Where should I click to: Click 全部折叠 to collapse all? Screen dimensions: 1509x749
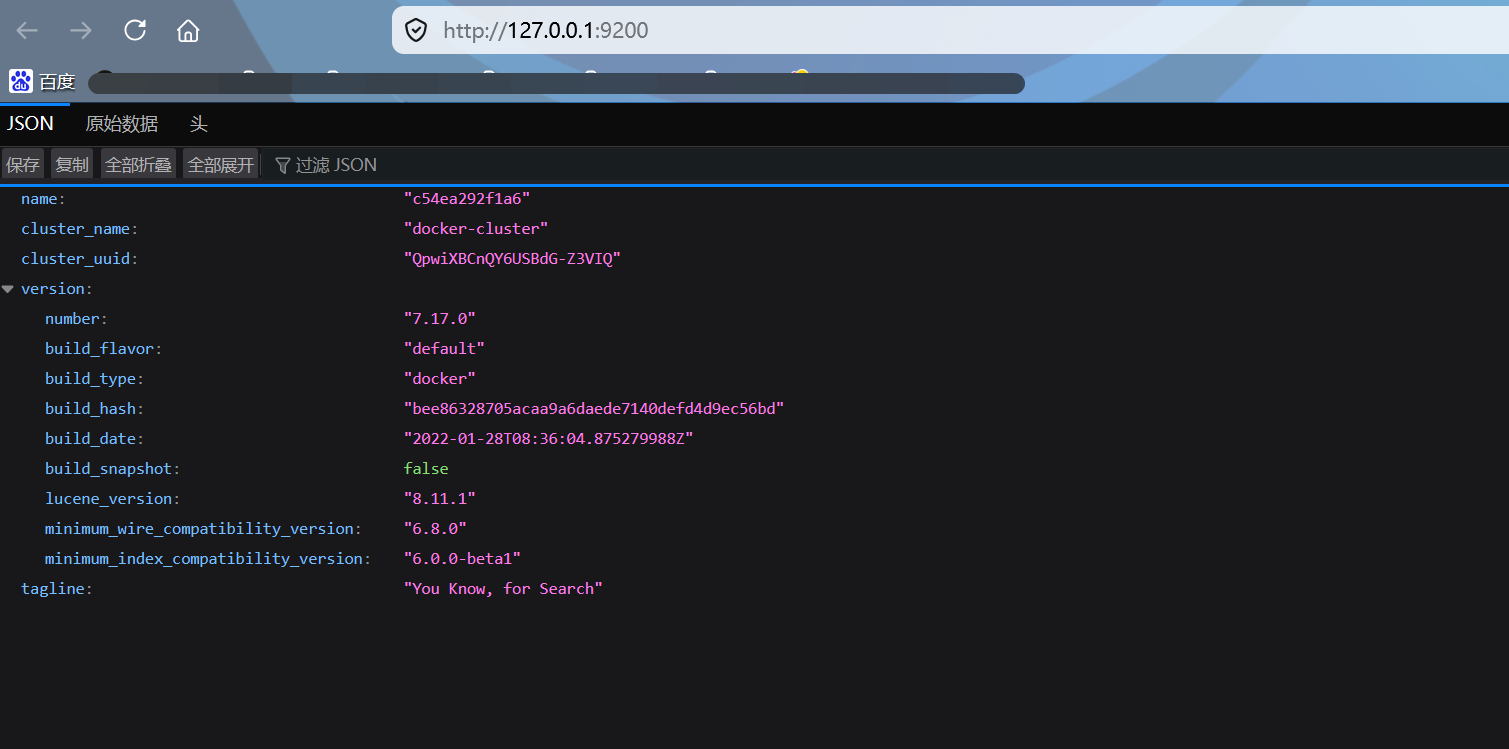(139, 165)
